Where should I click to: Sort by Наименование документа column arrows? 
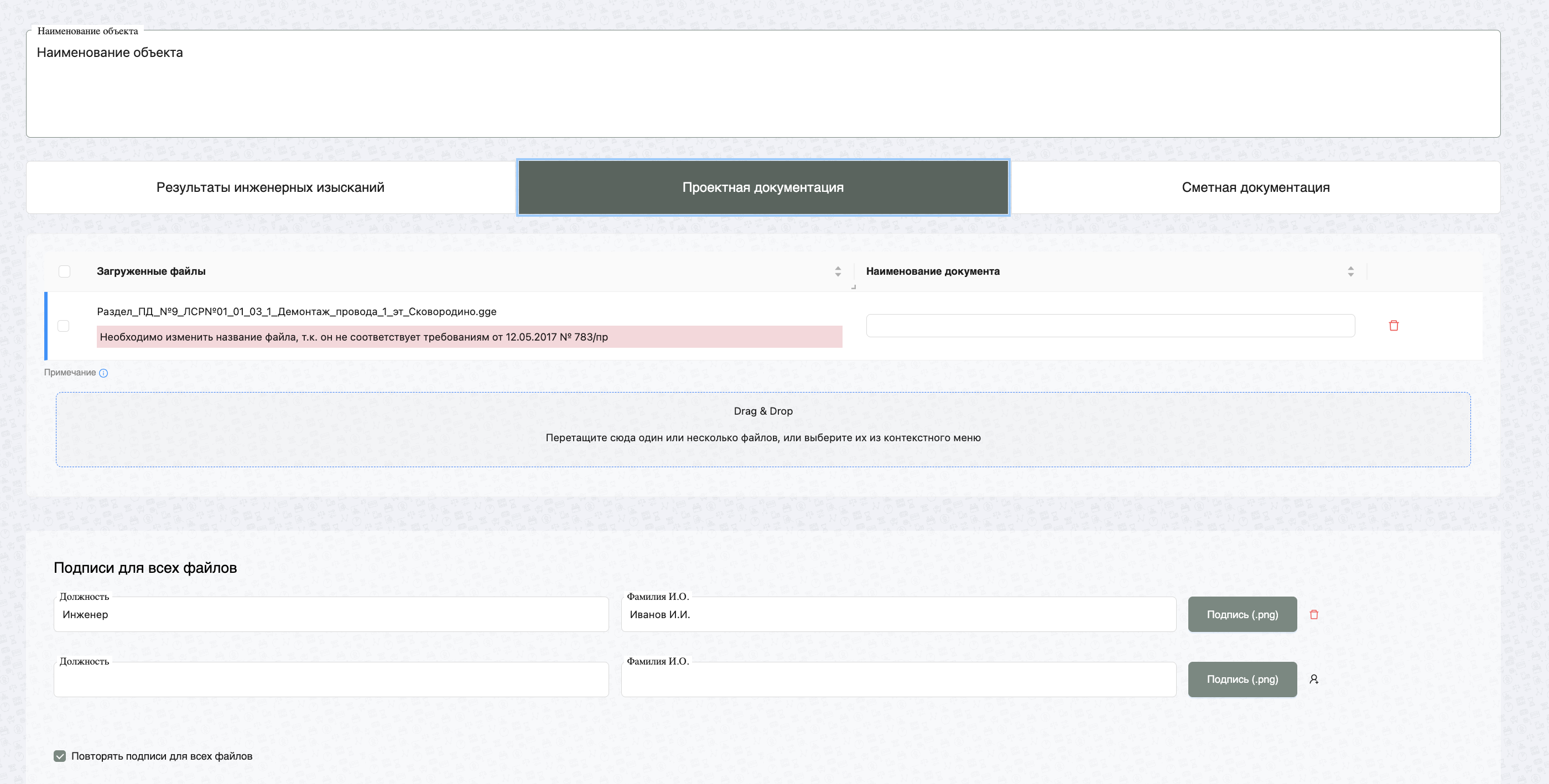1350,271
